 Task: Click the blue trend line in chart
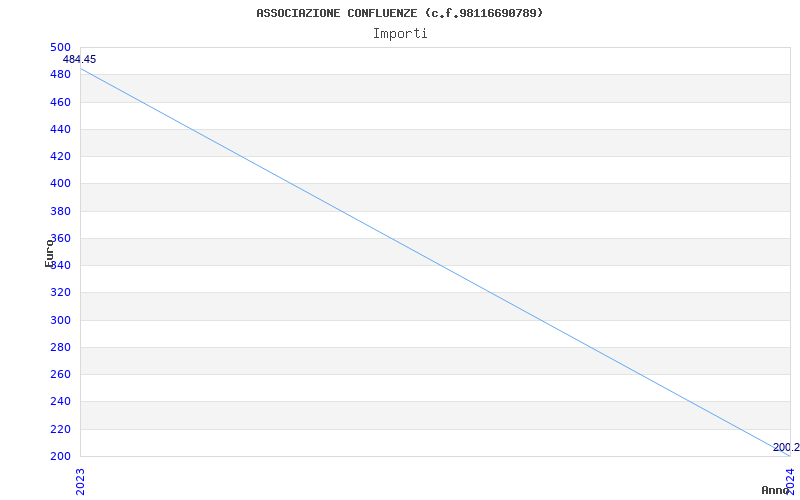(x=435, y=262)
